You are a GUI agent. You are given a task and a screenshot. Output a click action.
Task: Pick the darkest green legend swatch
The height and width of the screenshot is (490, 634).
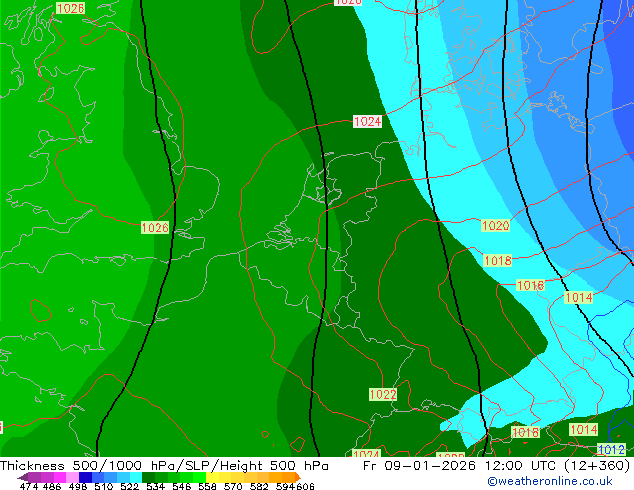(148, 477)
